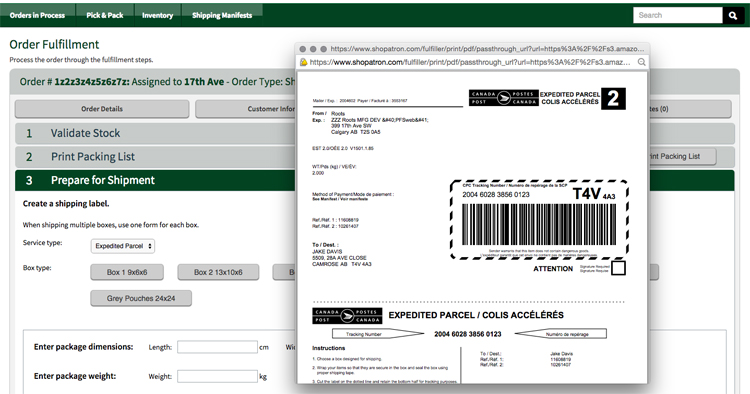Viewport: 750px width, 394px height.
Task: Click the Weight input field
Action: 217,376
